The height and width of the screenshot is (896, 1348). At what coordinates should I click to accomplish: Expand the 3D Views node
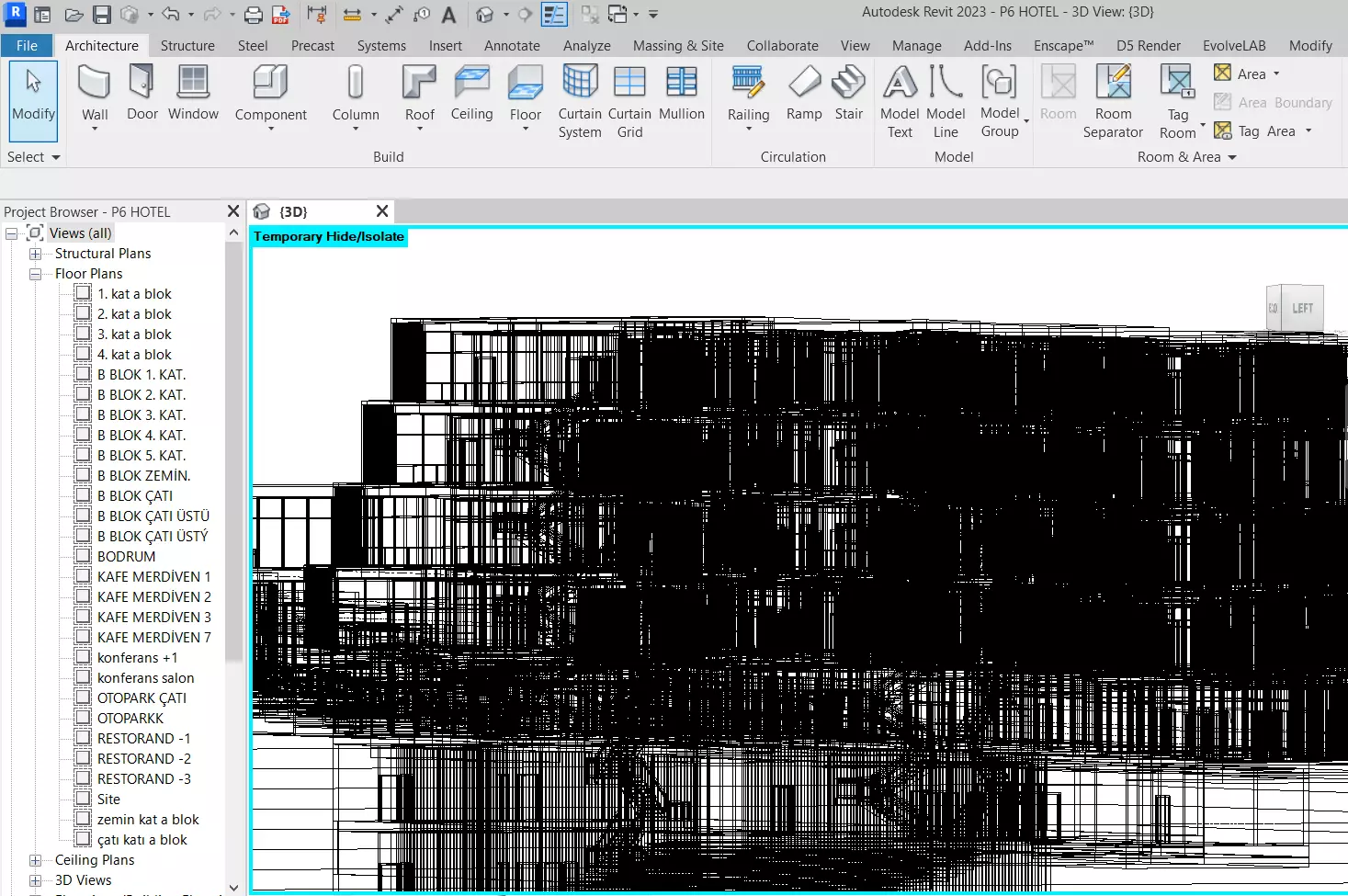tap(35, 880)
